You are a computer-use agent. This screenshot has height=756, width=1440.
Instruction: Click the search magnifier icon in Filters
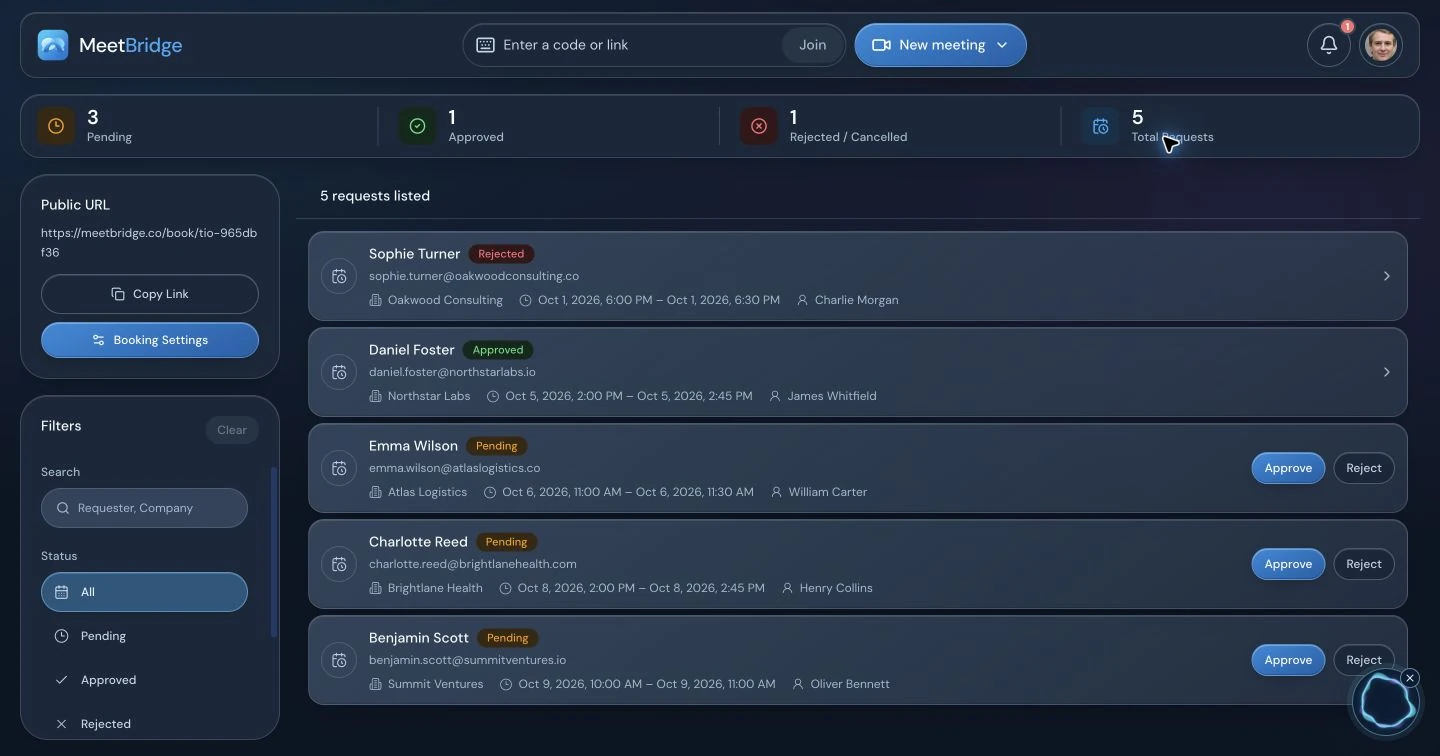(x=63, y=508)
